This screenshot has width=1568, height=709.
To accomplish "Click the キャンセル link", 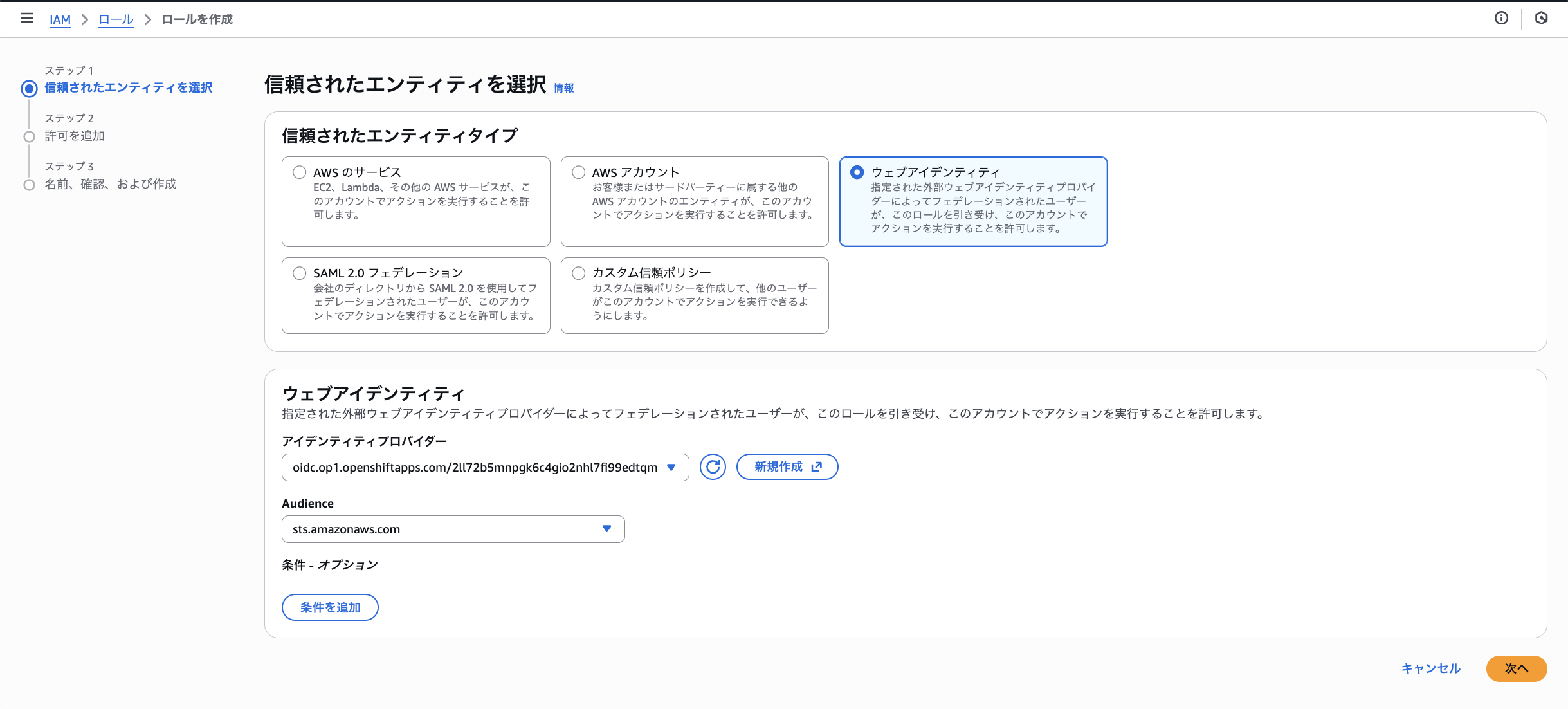I will (x=1431, y=668).
